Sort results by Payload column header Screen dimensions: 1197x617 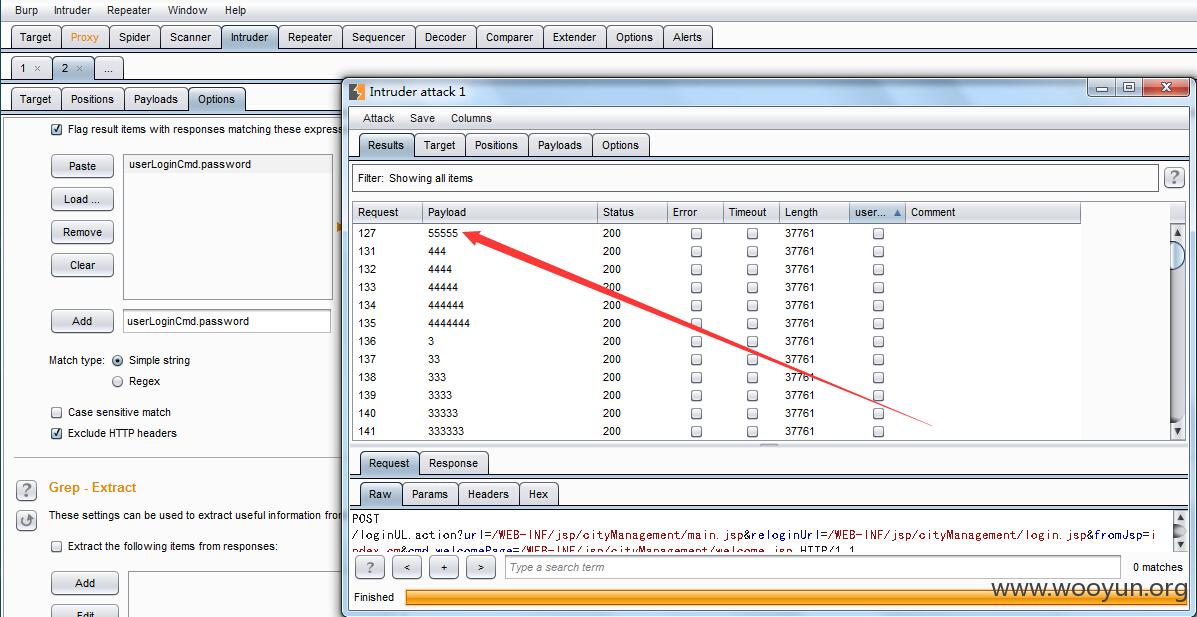[509, 212]
